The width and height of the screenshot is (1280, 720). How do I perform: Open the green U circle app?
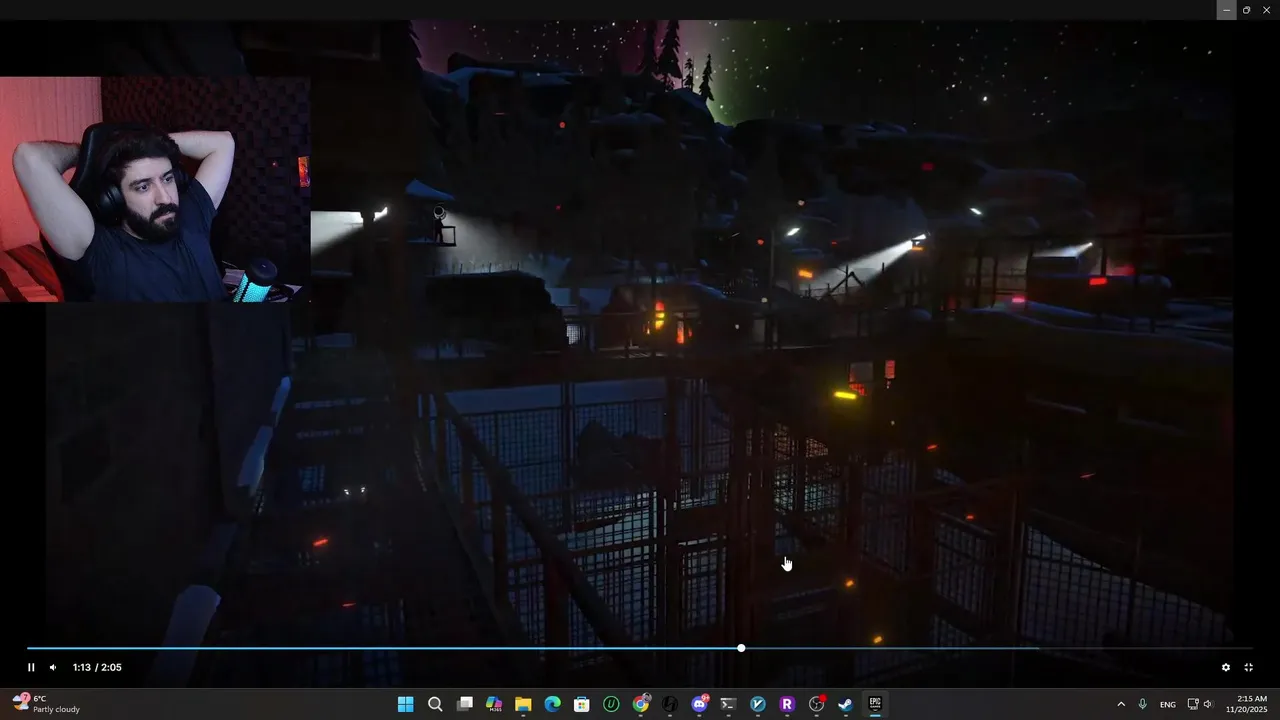click(x=611, y=704)
